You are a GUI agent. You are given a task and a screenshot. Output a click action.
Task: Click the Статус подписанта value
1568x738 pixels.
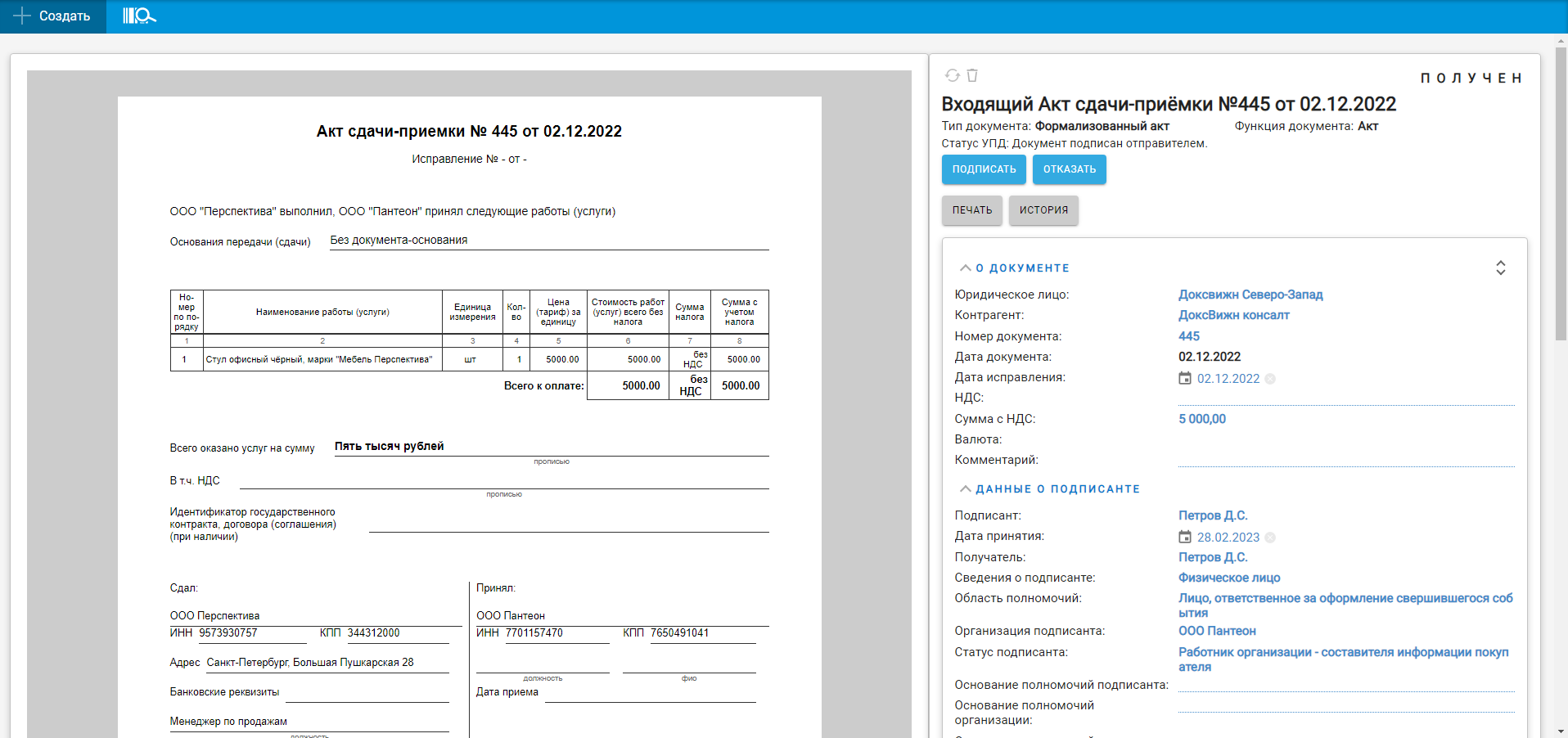[x=1344, y=659]
